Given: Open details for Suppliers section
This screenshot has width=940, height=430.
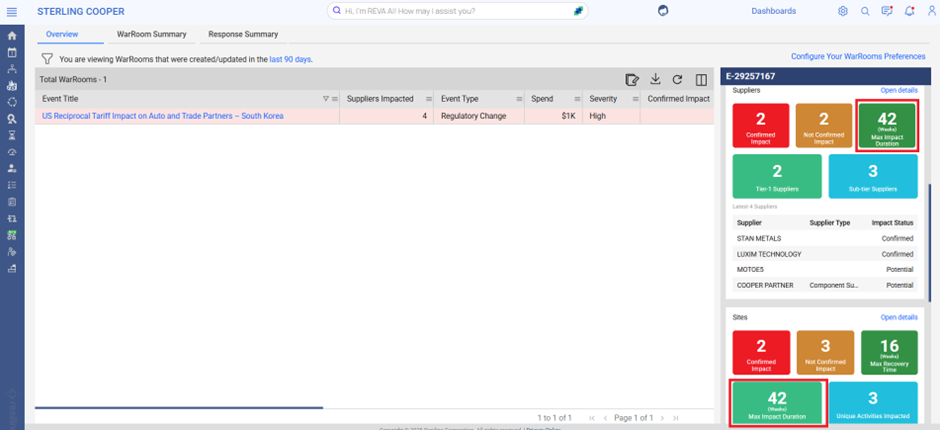Looking at the screenshot, I should (899, 91).
